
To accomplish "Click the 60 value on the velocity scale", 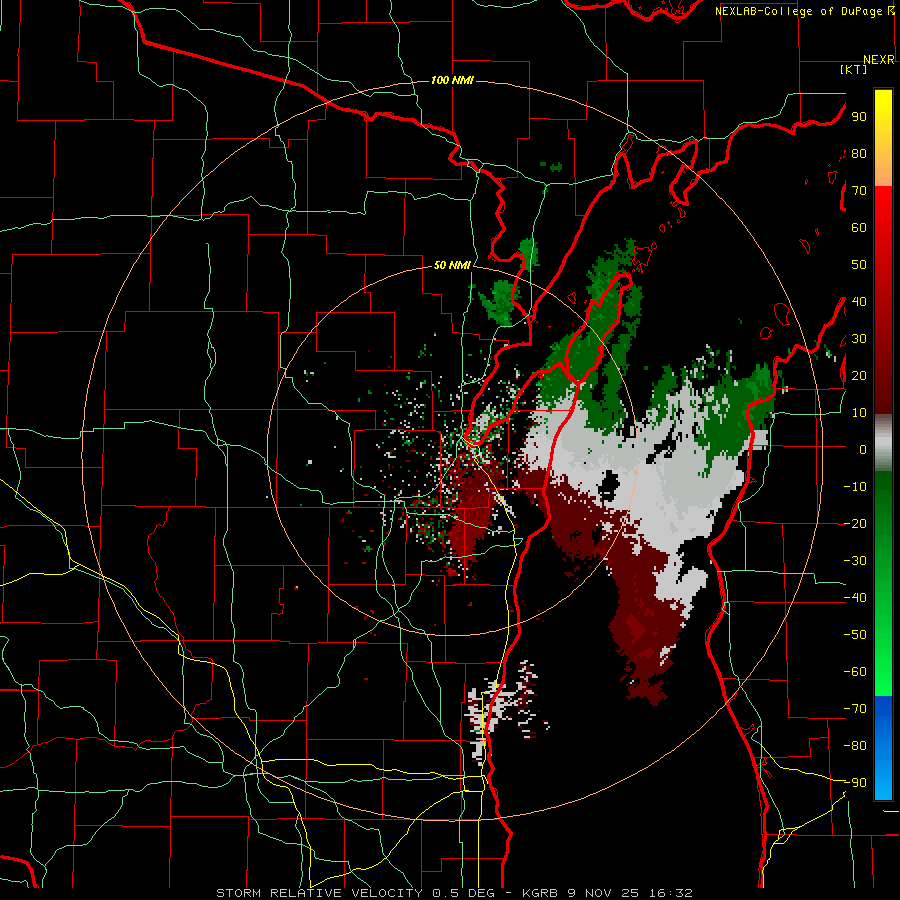I will (x=859, y=228).
